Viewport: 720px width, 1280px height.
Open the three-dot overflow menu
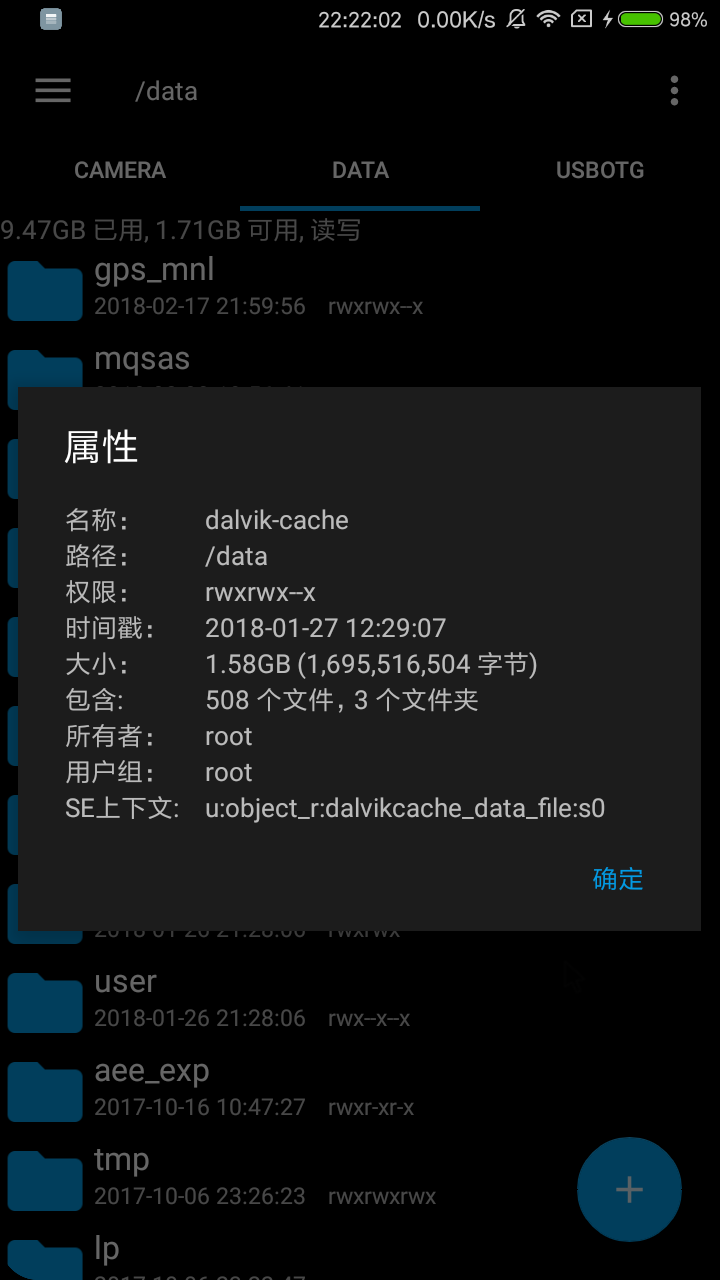(x=675, y=91)
